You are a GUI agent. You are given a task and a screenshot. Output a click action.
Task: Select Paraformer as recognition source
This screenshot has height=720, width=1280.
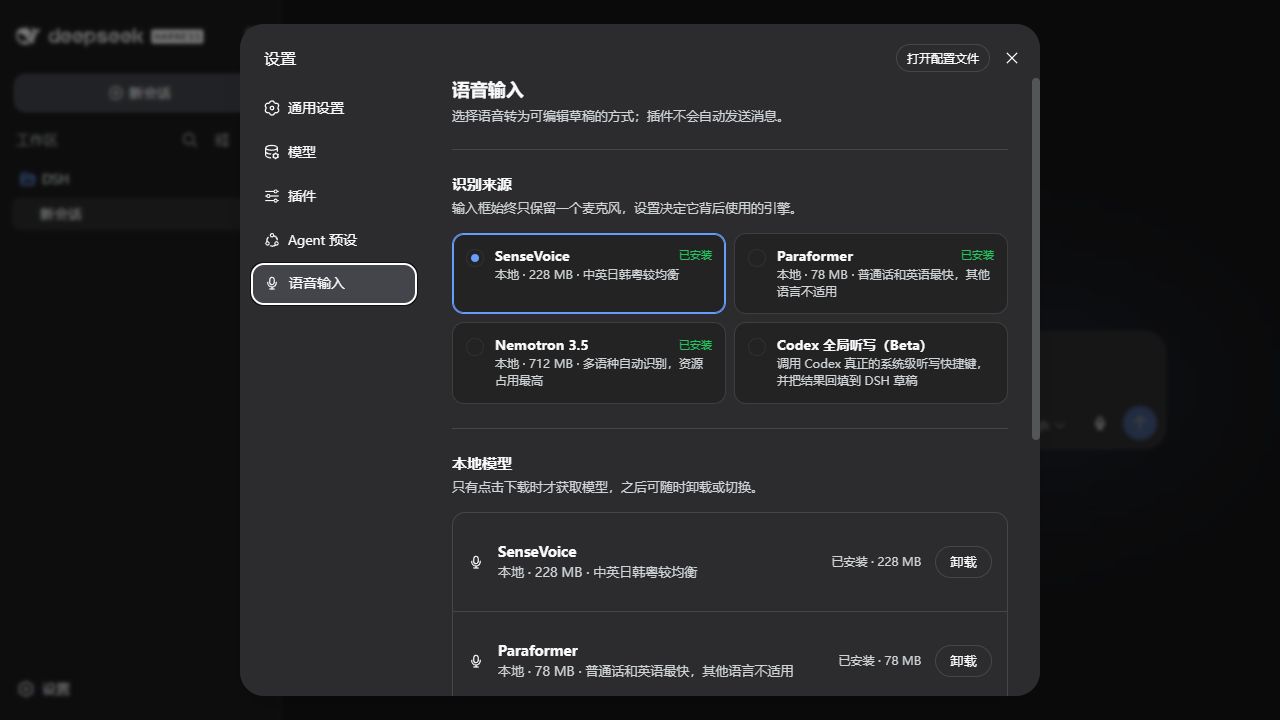(870, 274)
